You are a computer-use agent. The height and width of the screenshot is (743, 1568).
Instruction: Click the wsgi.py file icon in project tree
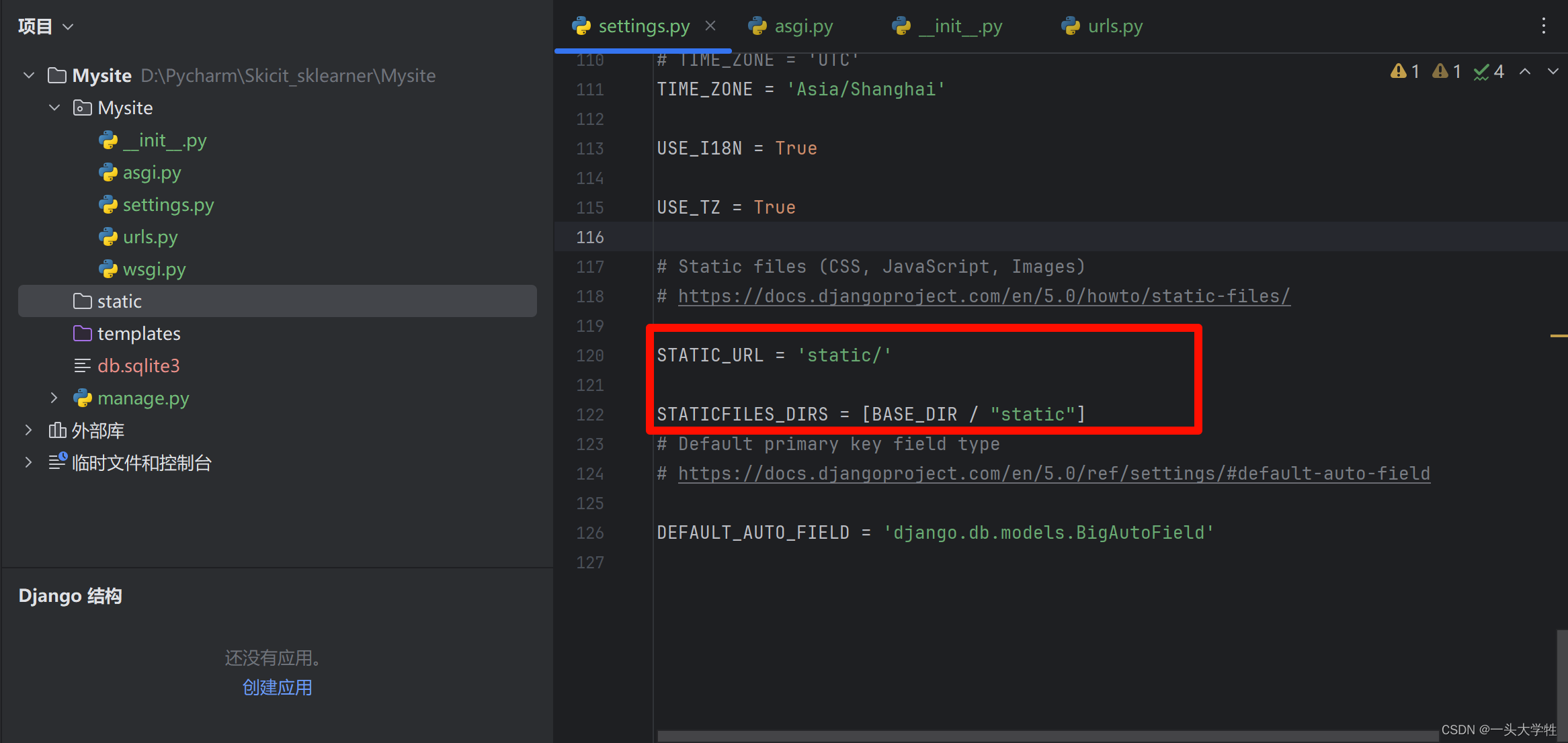click(109, 269)
